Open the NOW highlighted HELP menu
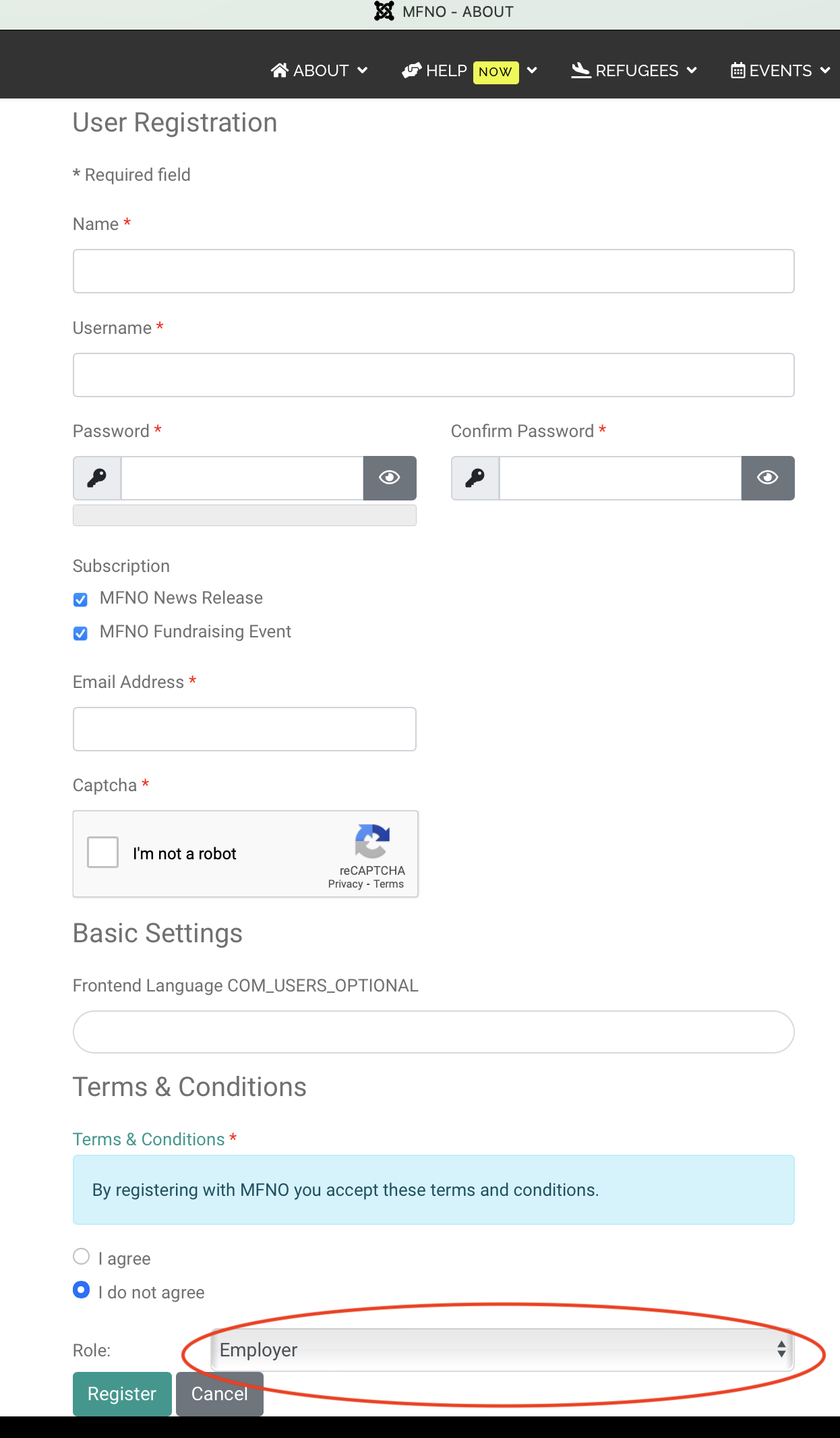This screenshot has height=1438, width=840. pyautogui.click(x=496, y=71)
